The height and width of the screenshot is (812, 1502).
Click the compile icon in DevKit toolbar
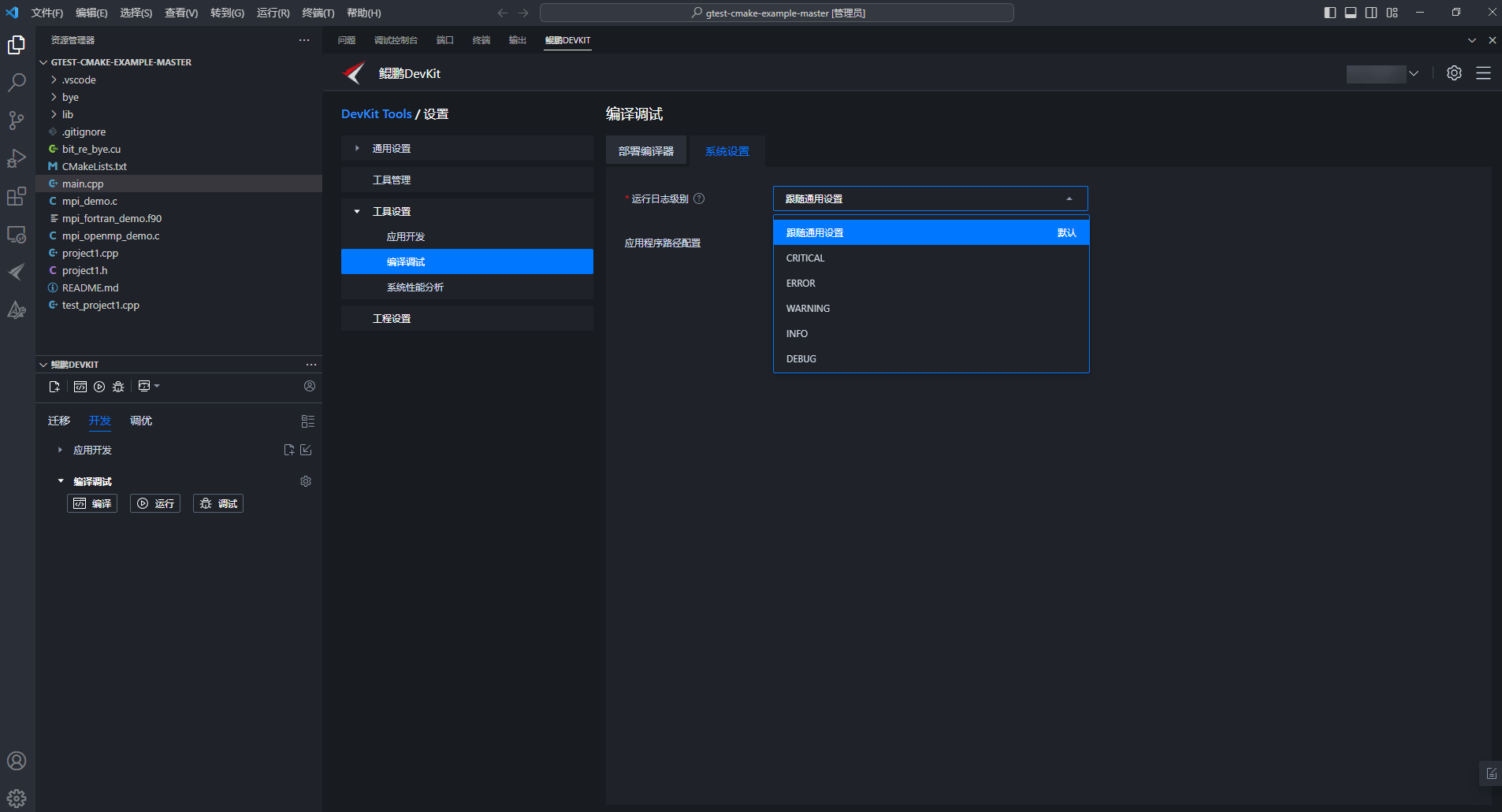80,387
